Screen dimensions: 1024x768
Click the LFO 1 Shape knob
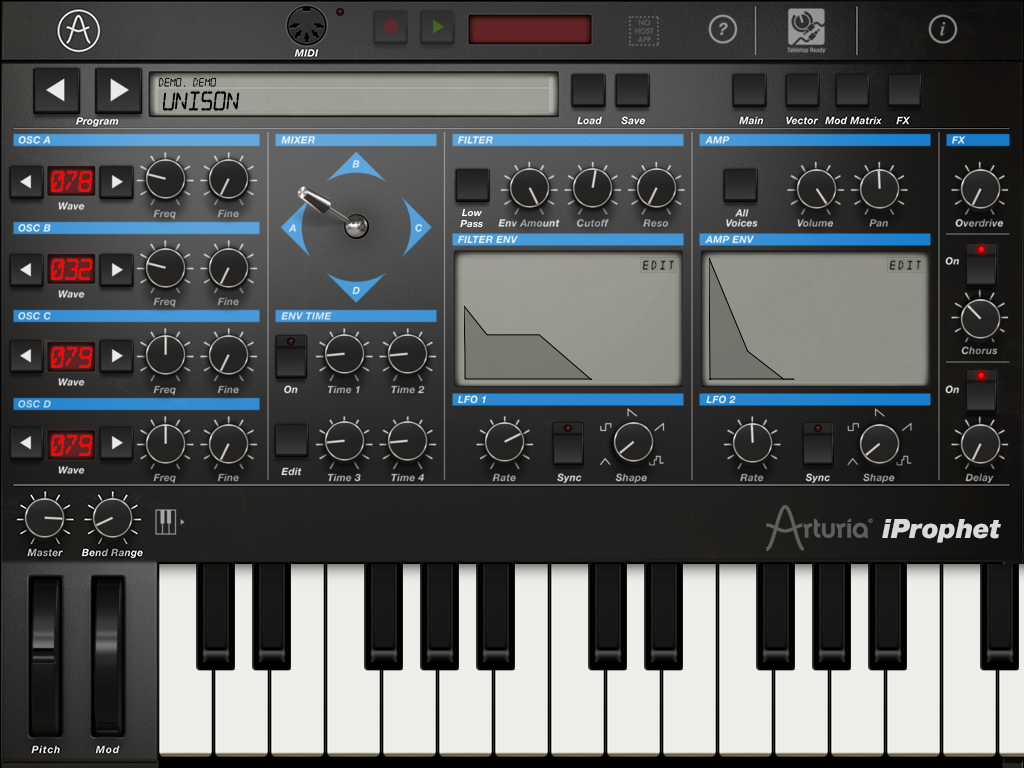(x=633, y=442)
